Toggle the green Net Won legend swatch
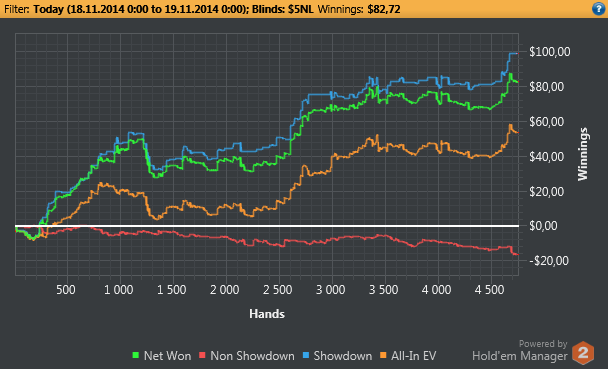This screenshot has height=369, width=608. coord(136,355)
